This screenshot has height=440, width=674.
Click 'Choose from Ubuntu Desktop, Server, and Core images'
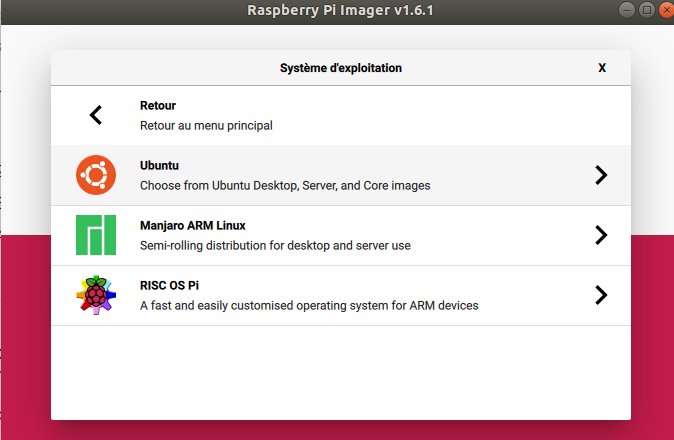click(285, 186)
